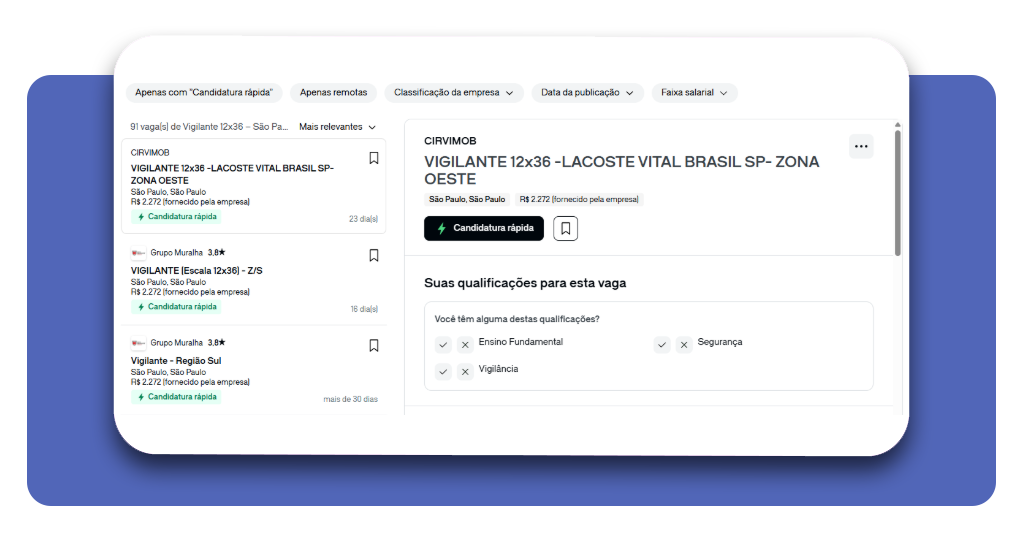Click green Candidatura rápida tag in Escala 12x36 card
This screenshot has height=536, width=1024.
[176, 307]
